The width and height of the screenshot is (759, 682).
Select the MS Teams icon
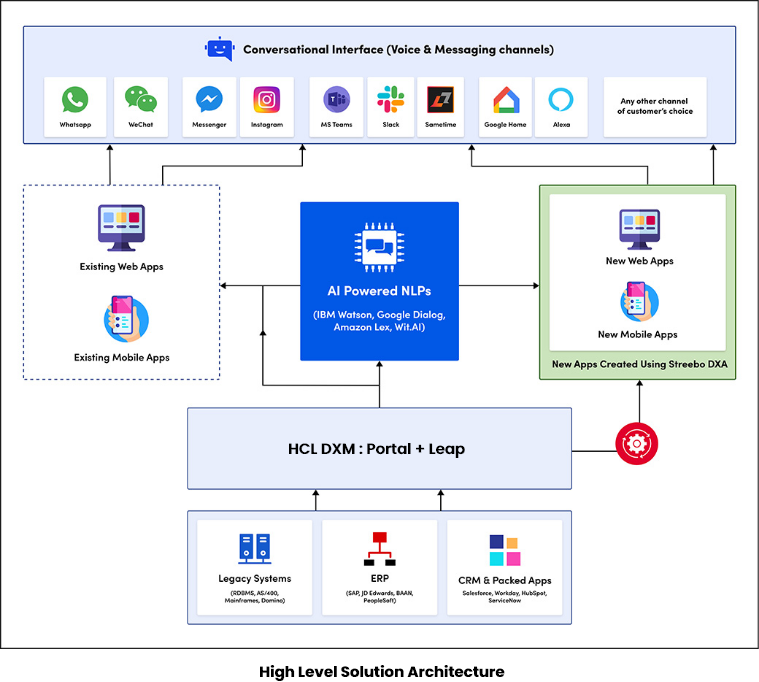tap(336, 100)
